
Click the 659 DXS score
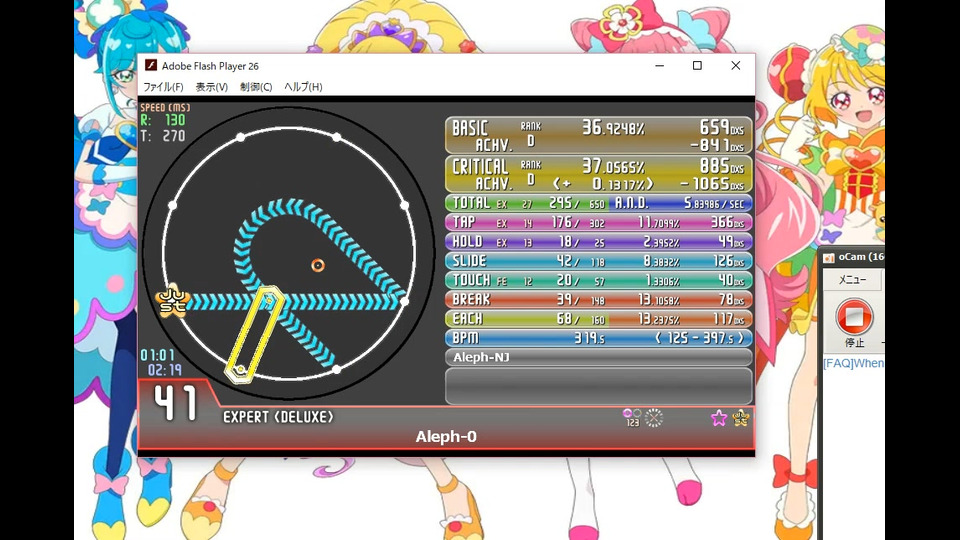tap(722, 128)
